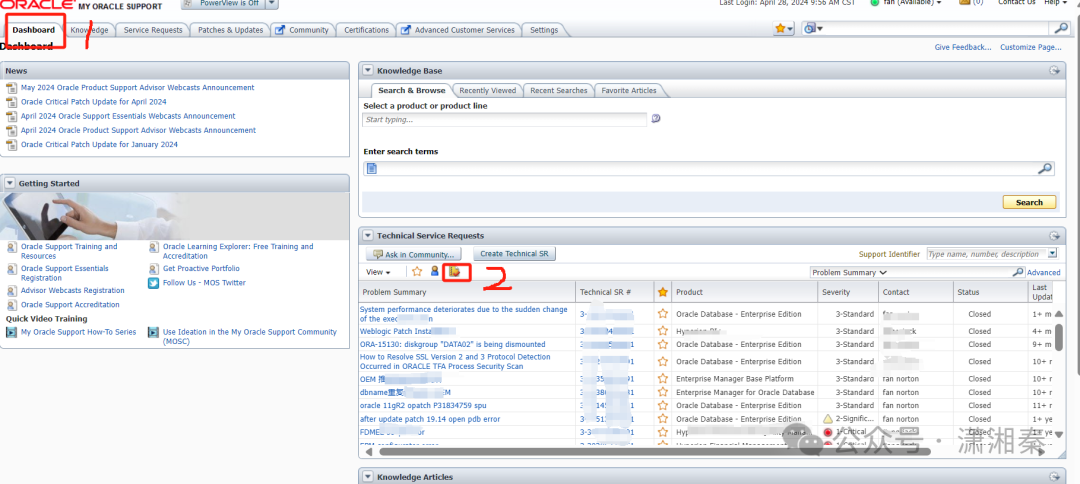Open the Settings tab

[x=544, y=30]
